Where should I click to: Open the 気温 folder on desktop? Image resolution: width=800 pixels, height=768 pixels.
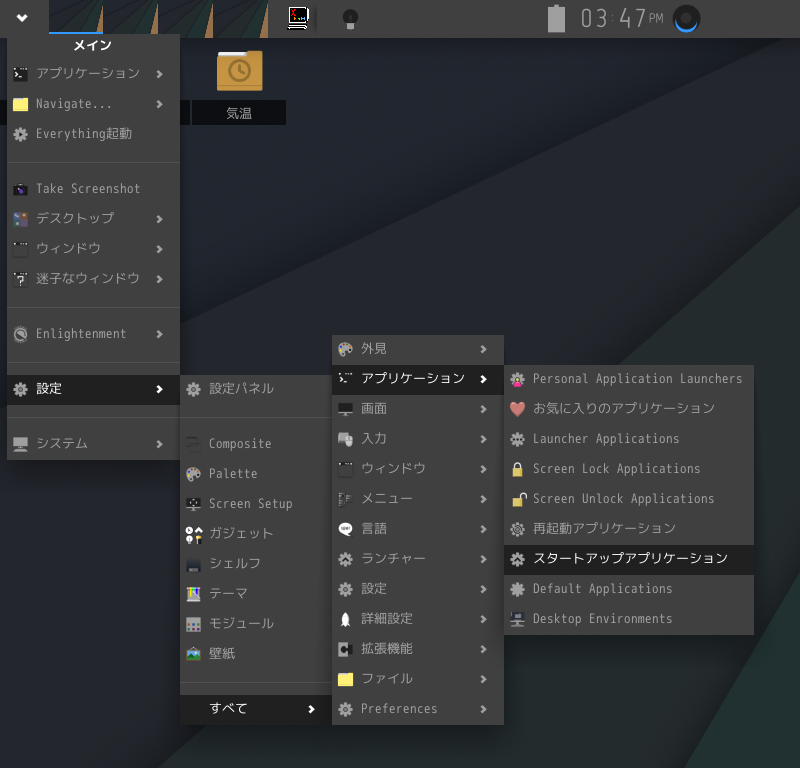[239, 71]
